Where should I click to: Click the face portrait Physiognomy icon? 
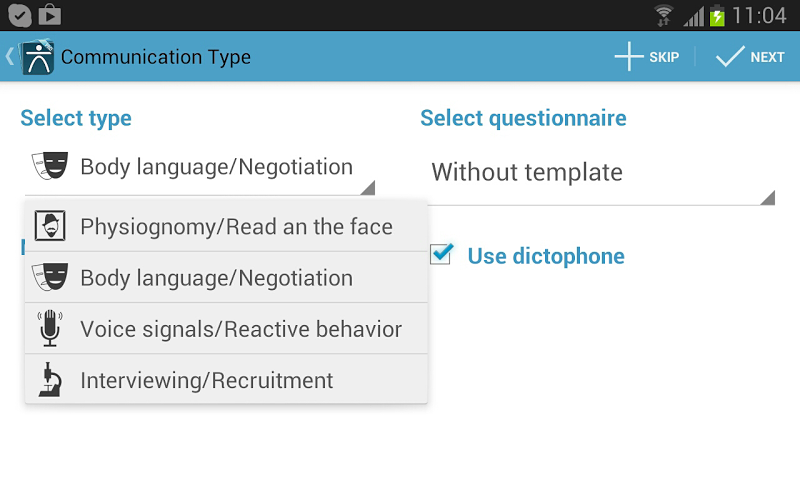pyautogui.click(x=50, y=226)
